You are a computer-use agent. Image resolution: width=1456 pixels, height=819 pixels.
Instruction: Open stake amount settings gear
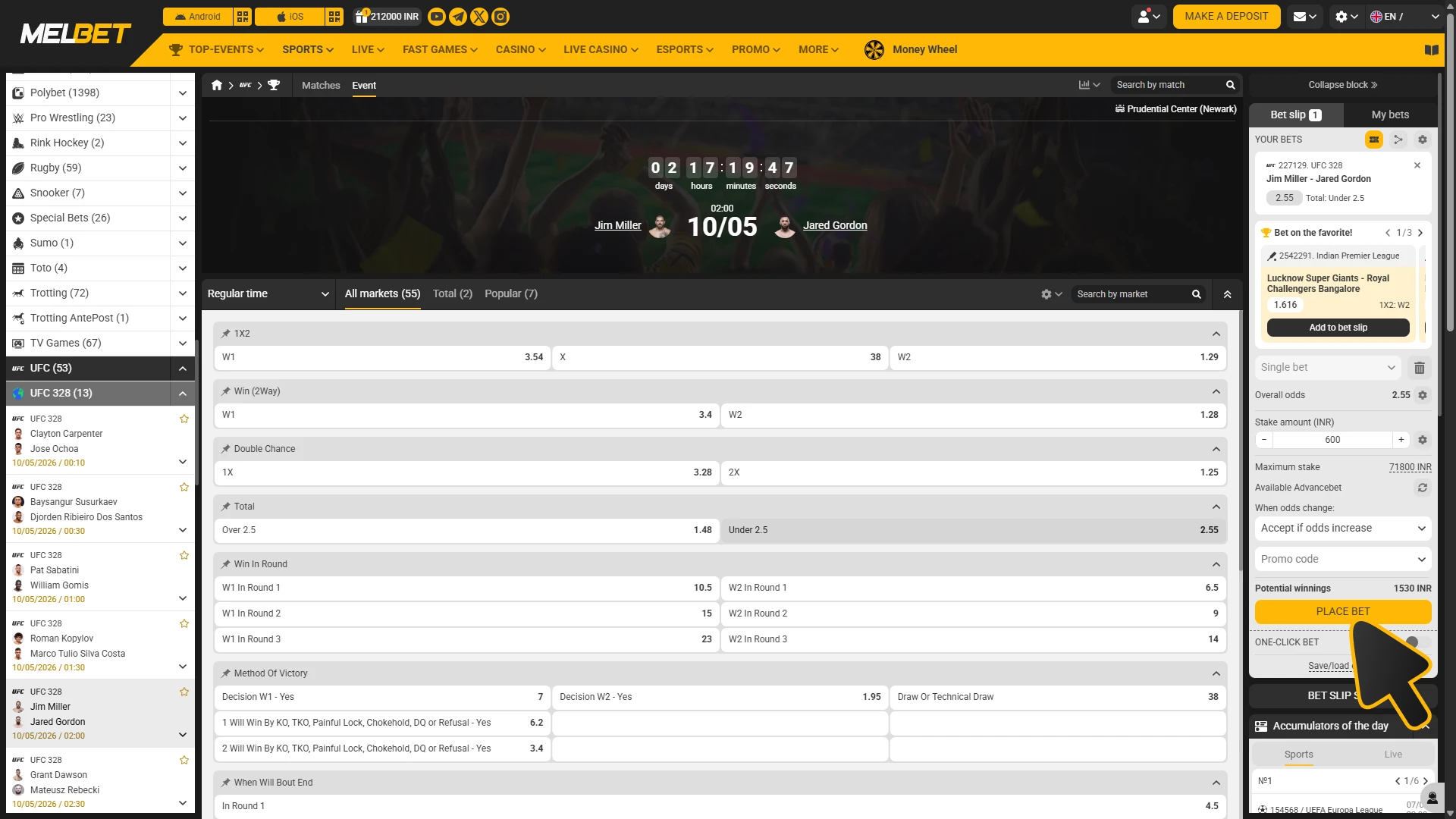1423,440
